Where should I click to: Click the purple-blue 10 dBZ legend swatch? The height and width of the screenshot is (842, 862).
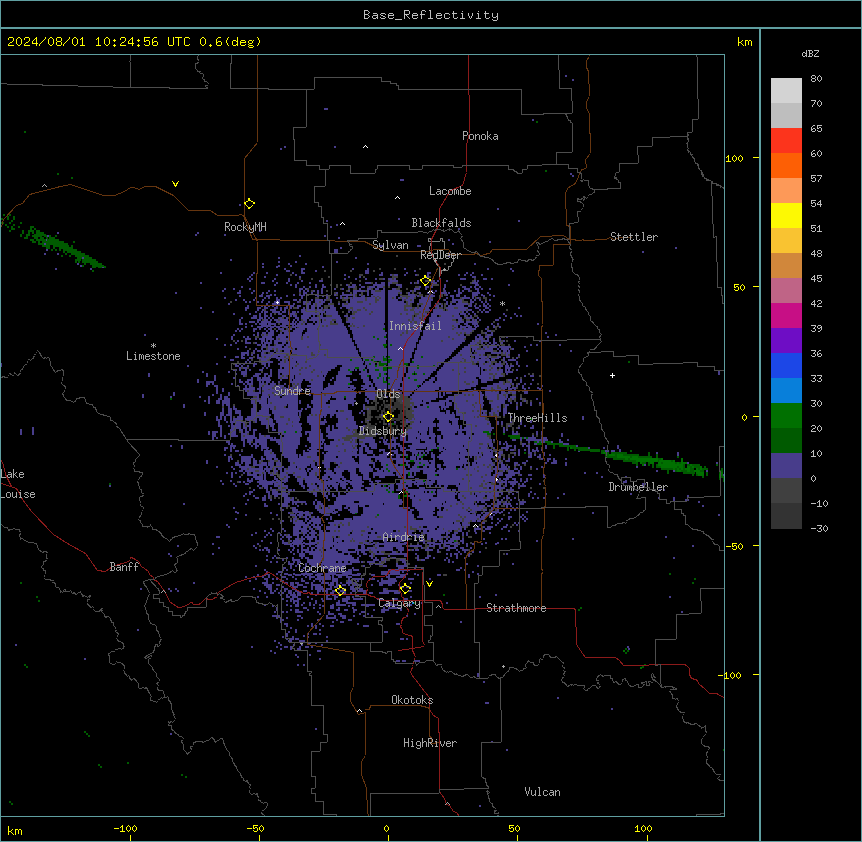(x=786, y=466)
